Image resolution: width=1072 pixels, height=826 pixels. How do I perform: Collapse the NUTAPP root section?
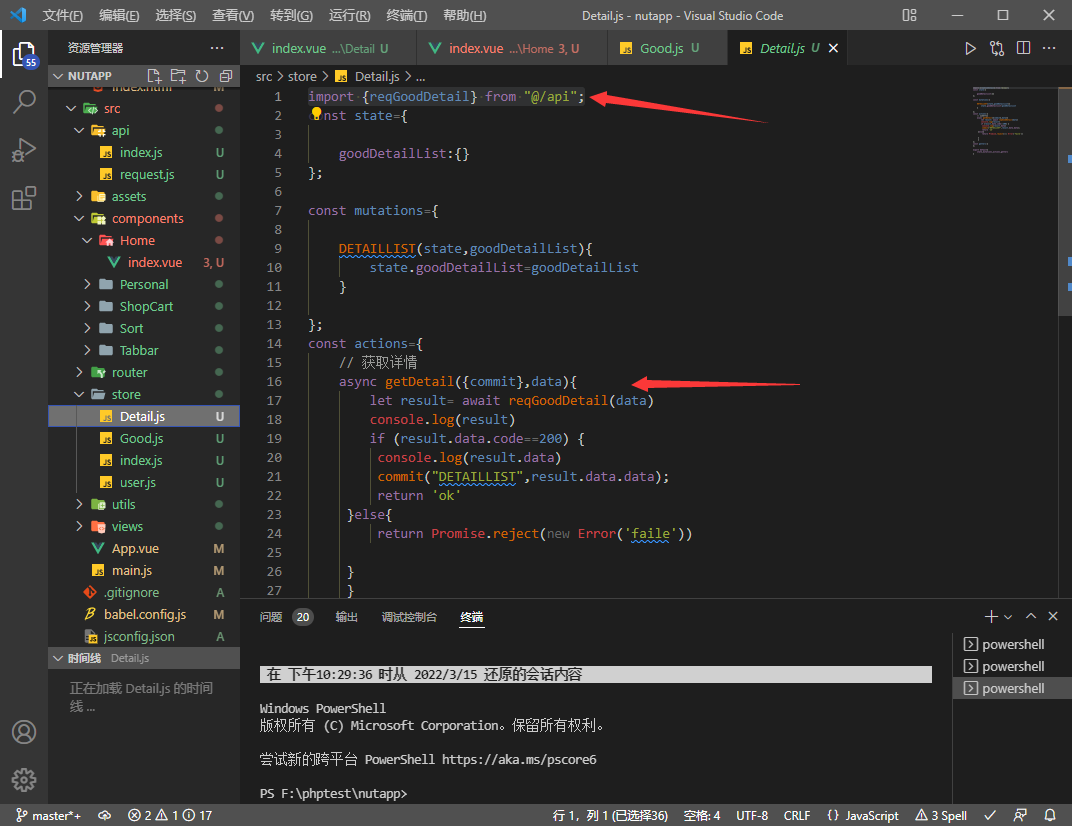point(58,76)
